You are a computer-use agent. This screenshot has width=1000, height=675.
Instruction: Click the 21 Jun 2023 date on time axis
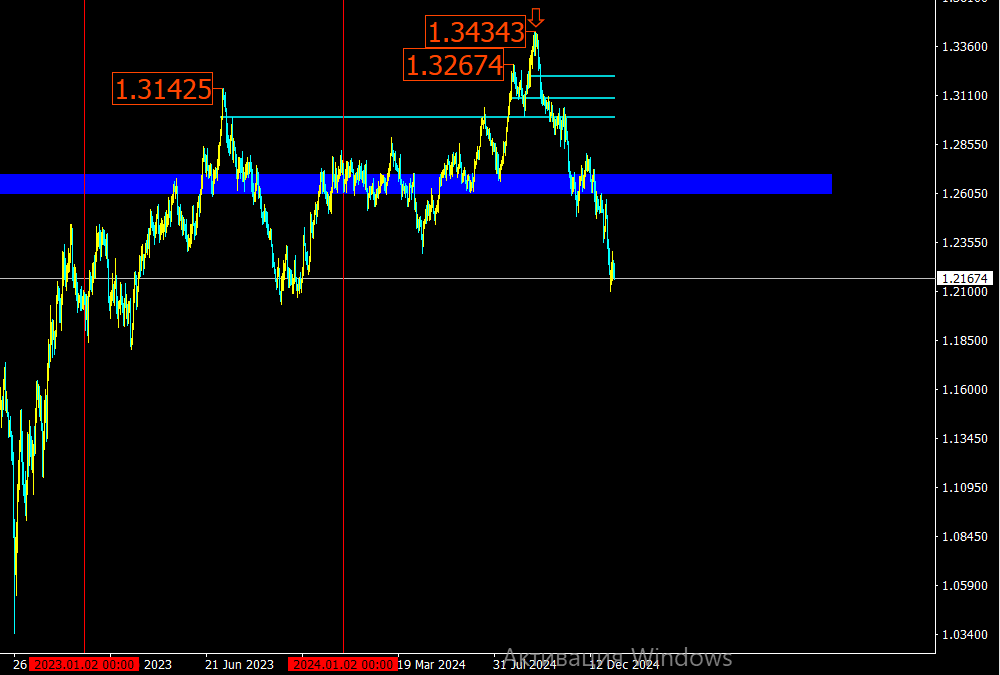click(239, 665)
